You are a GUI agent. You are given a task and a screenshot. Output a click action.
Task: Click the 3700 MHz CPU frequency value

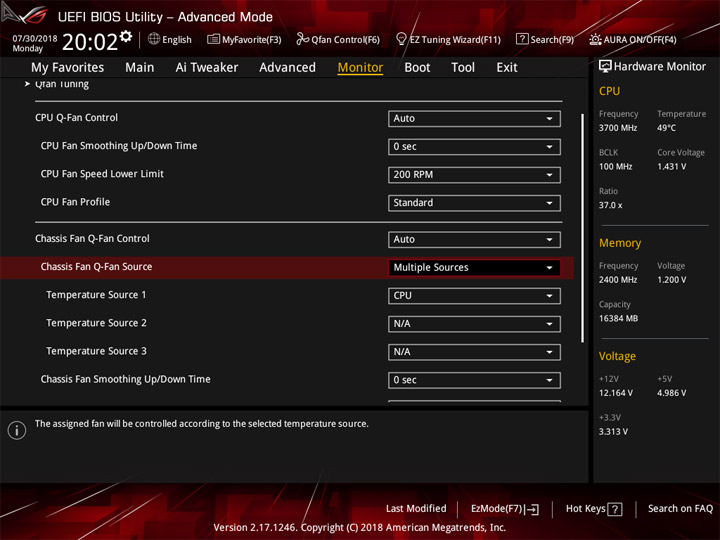tap(618, 128)
